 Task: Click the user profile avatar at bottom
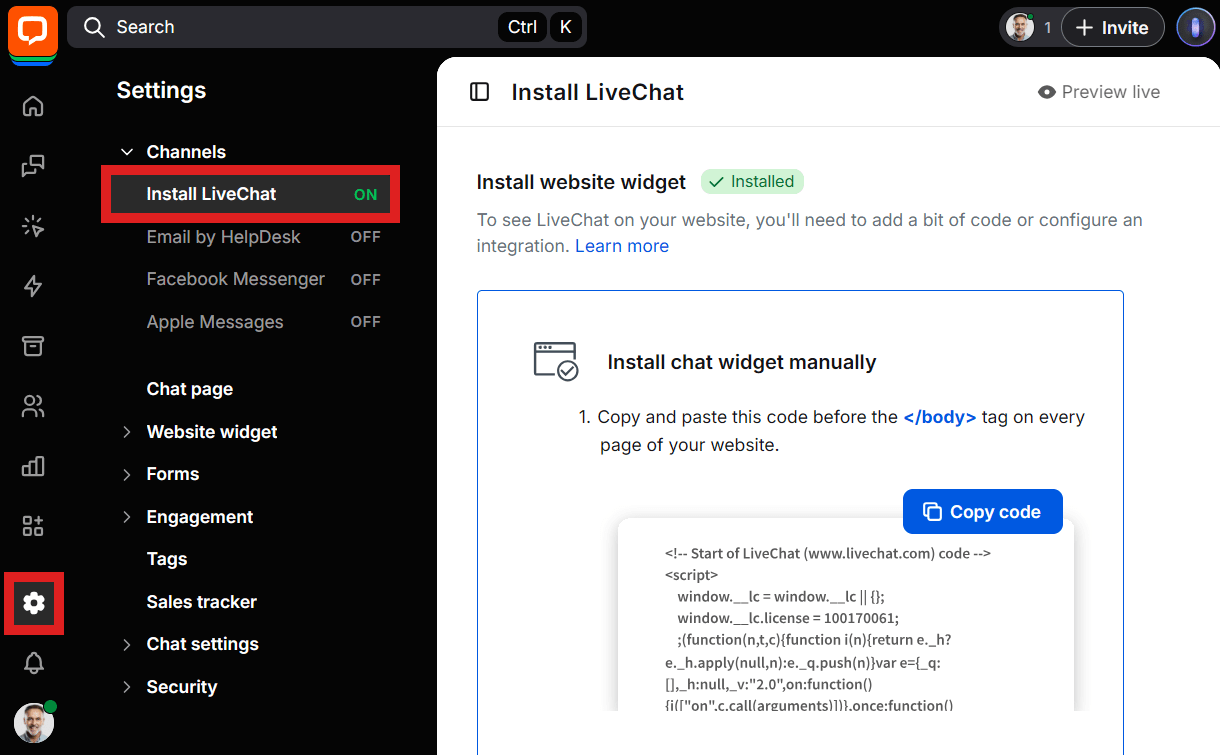point(34,723)
